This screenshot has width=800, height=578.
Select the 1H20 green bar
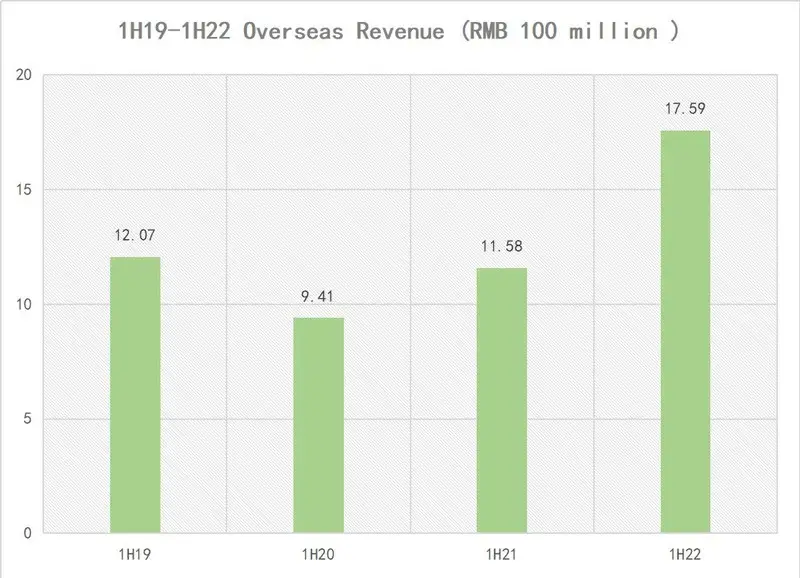[318, 425]
